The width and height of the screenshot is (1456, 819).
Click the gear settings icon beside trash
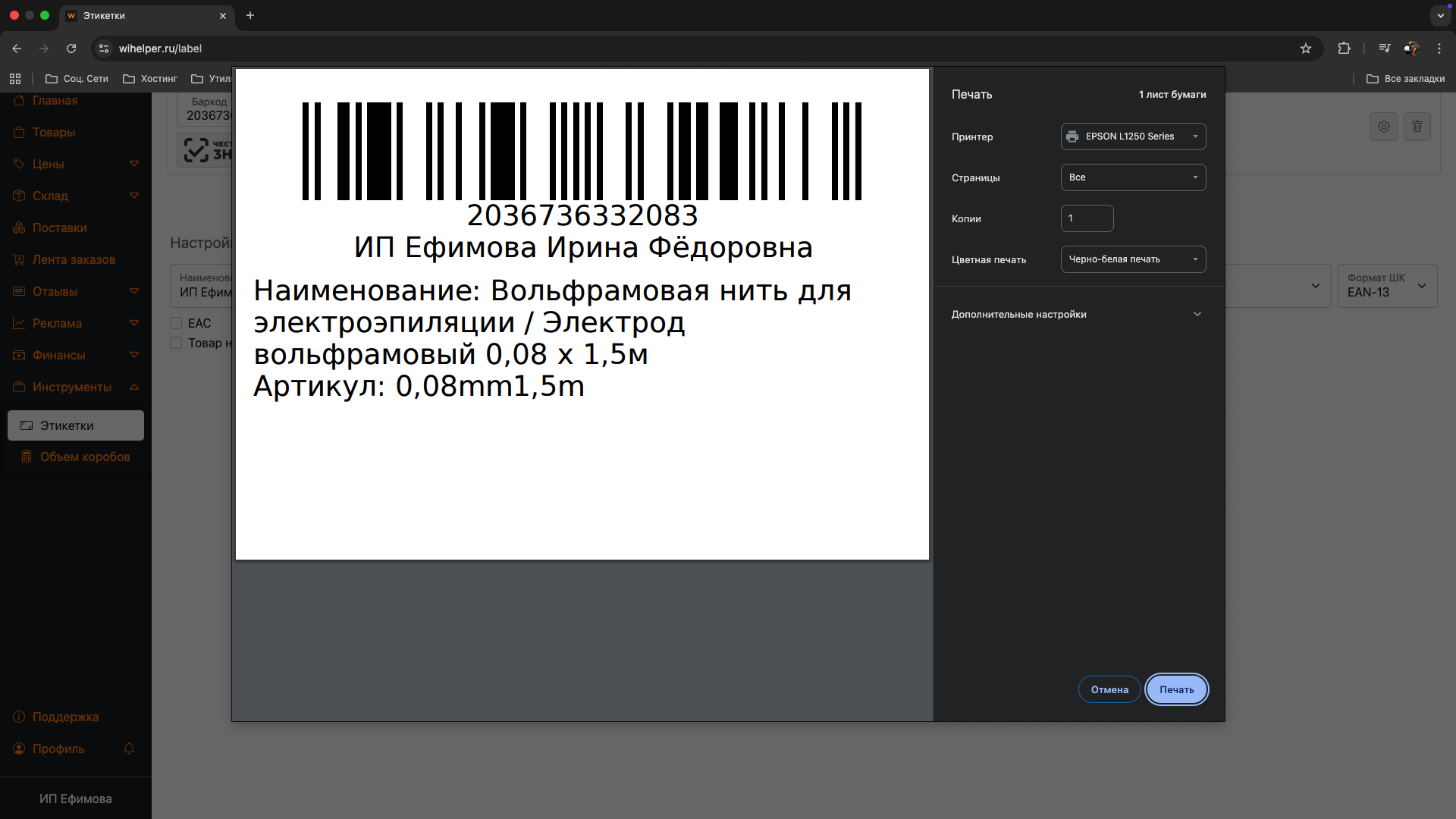(x=1383, y=127)
